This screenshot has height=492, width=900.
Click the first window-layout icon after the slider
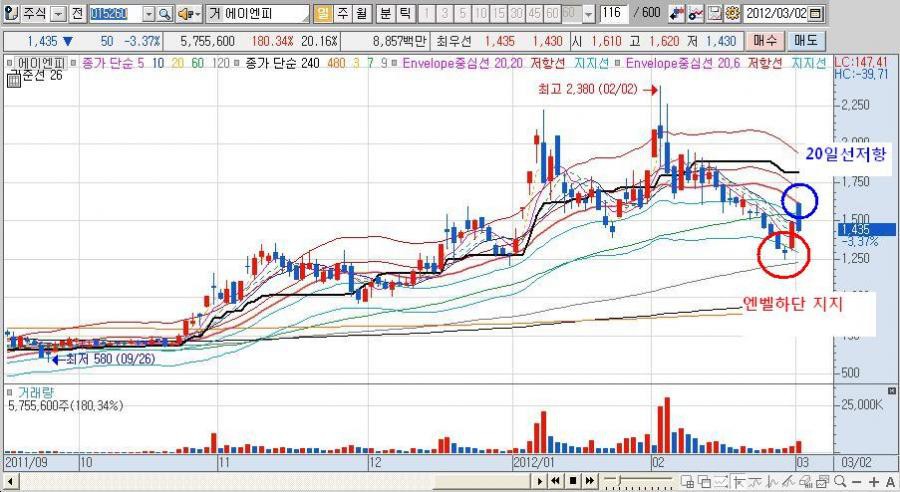687,482
